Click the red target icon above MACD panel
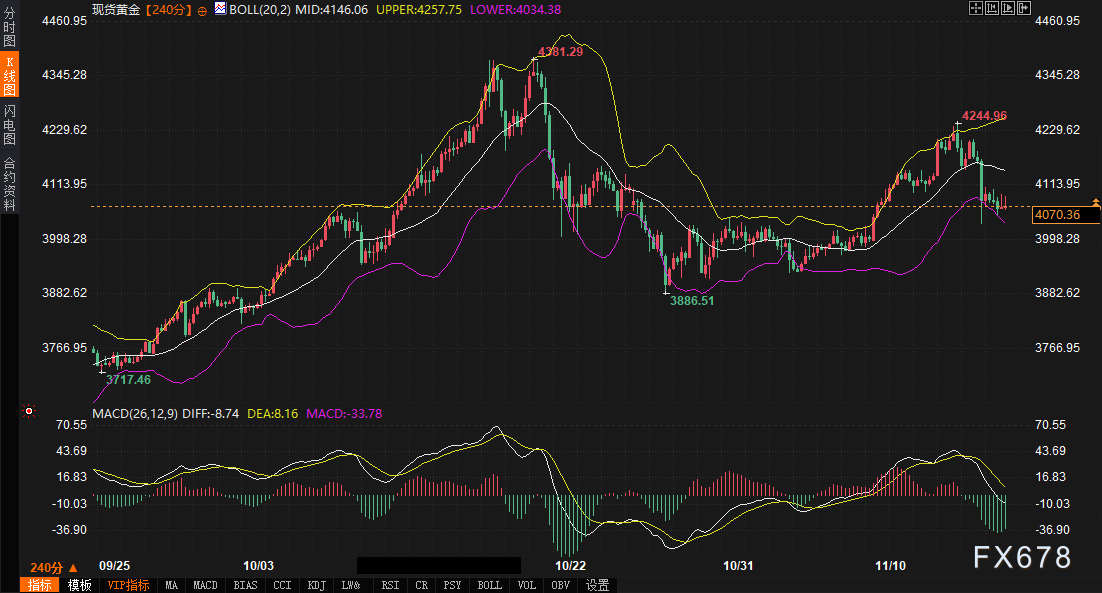 coord(29,411)
